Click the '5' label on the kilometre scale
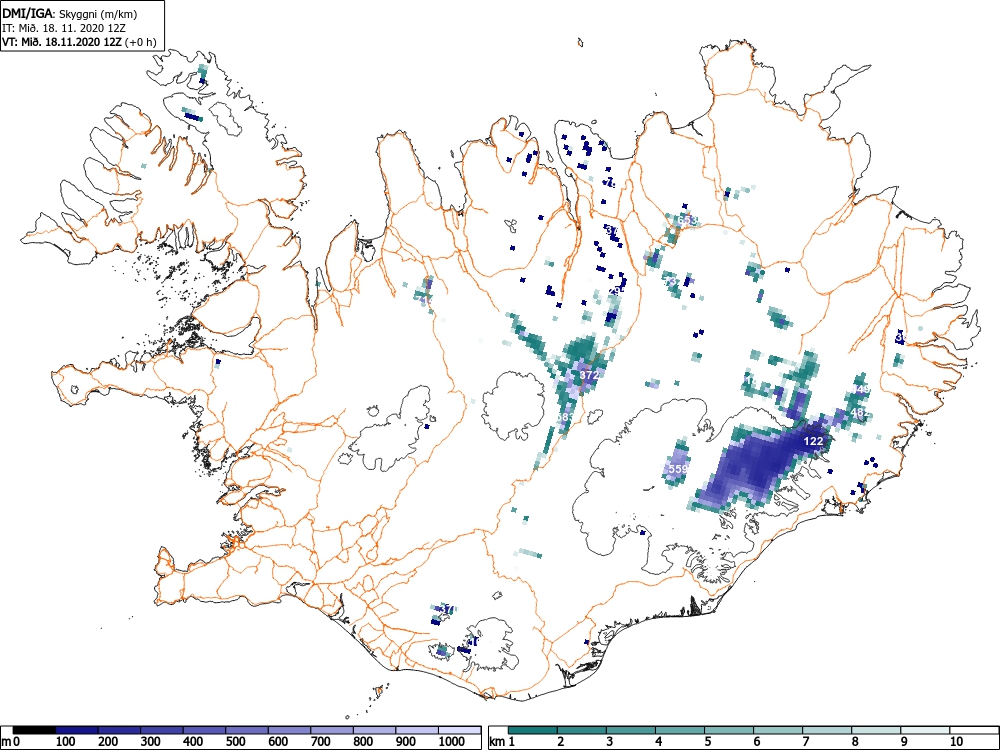Viewport: 1000px width, 750px height. [707, 742]
